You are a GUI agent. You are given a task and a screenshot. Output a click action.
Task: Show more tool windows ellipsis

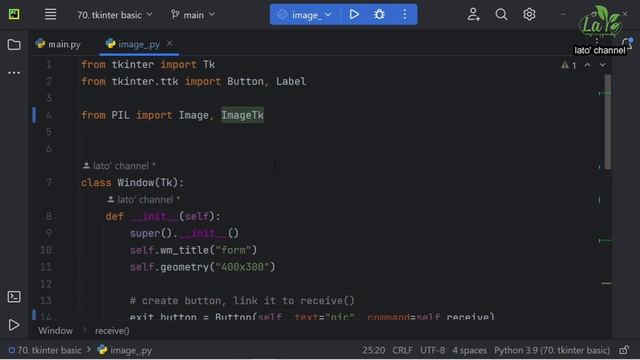14,73
